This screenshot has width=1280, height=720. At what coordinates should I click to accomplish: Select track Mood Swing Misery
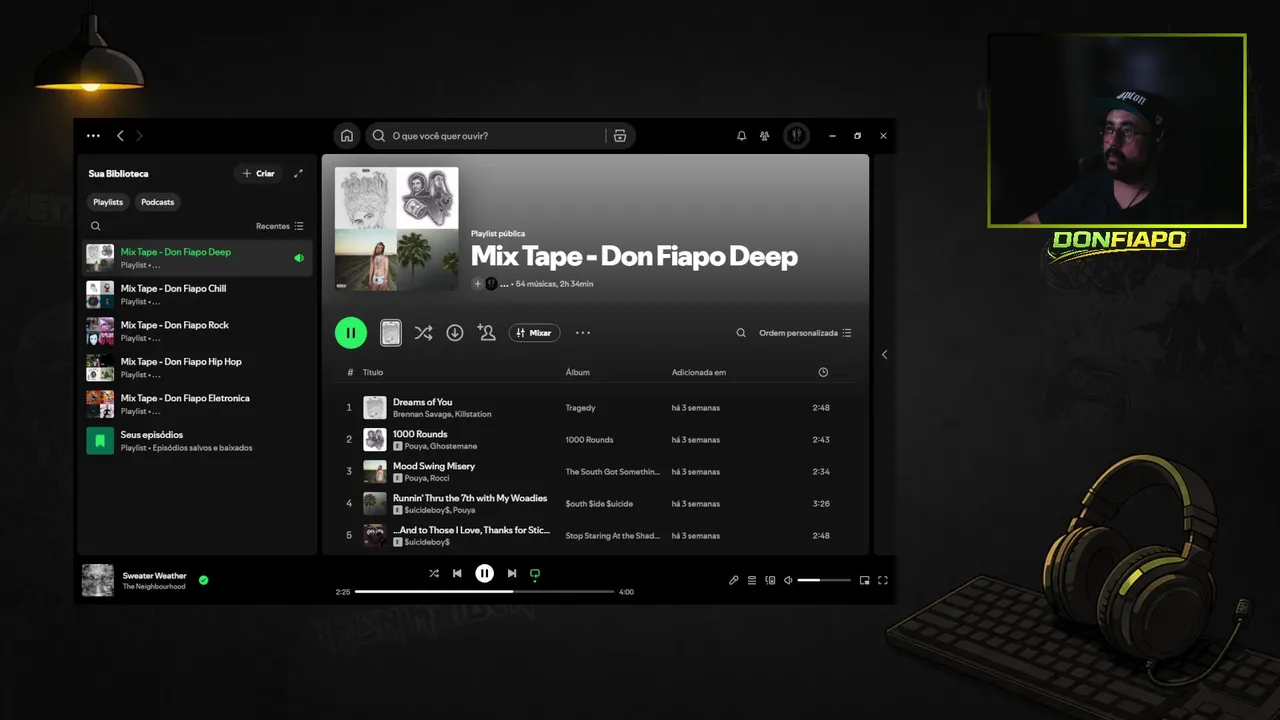(x=434, y=466)
